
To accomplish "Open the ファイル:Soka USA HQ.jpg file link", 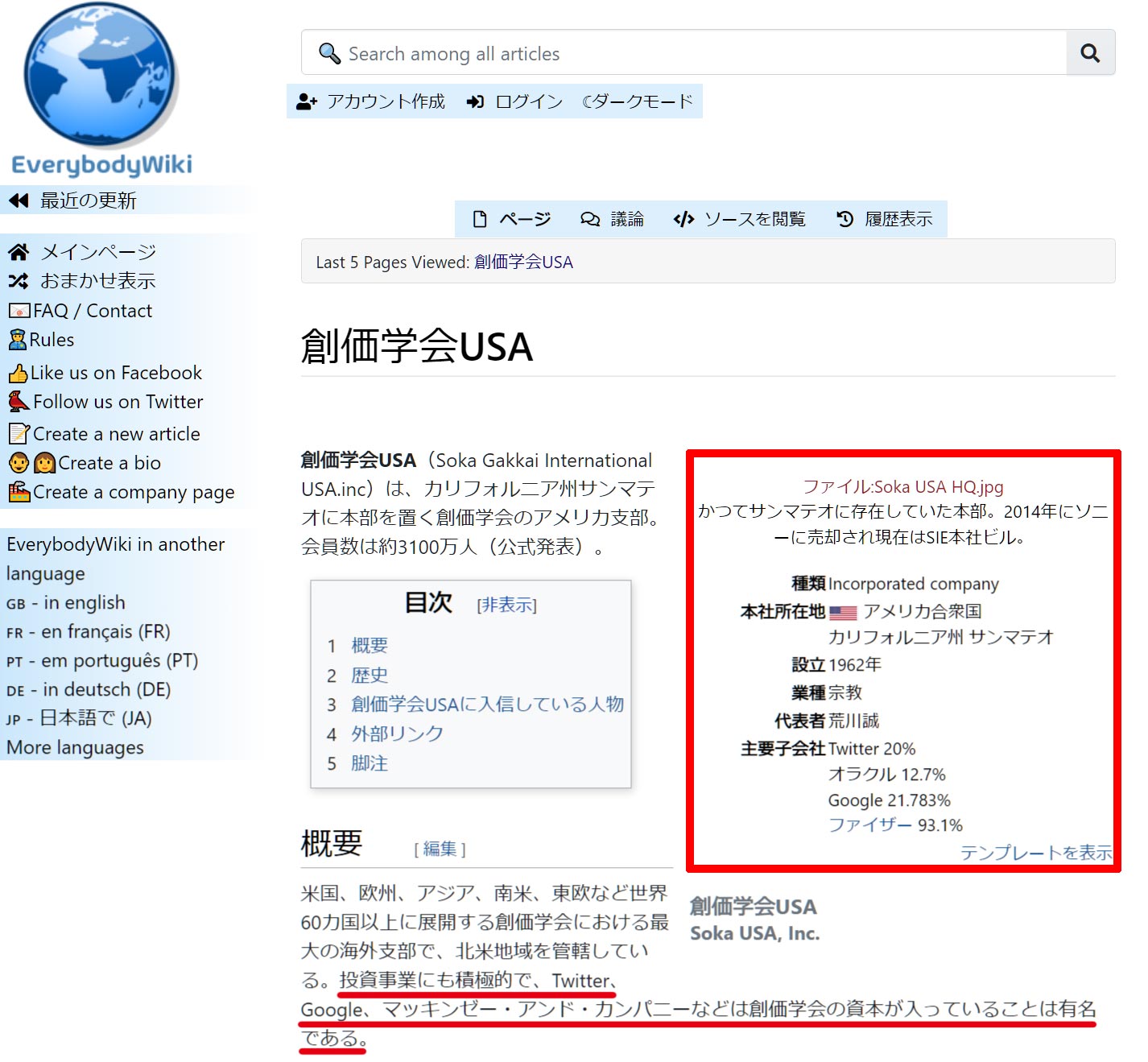I will (x=903, y=486).
